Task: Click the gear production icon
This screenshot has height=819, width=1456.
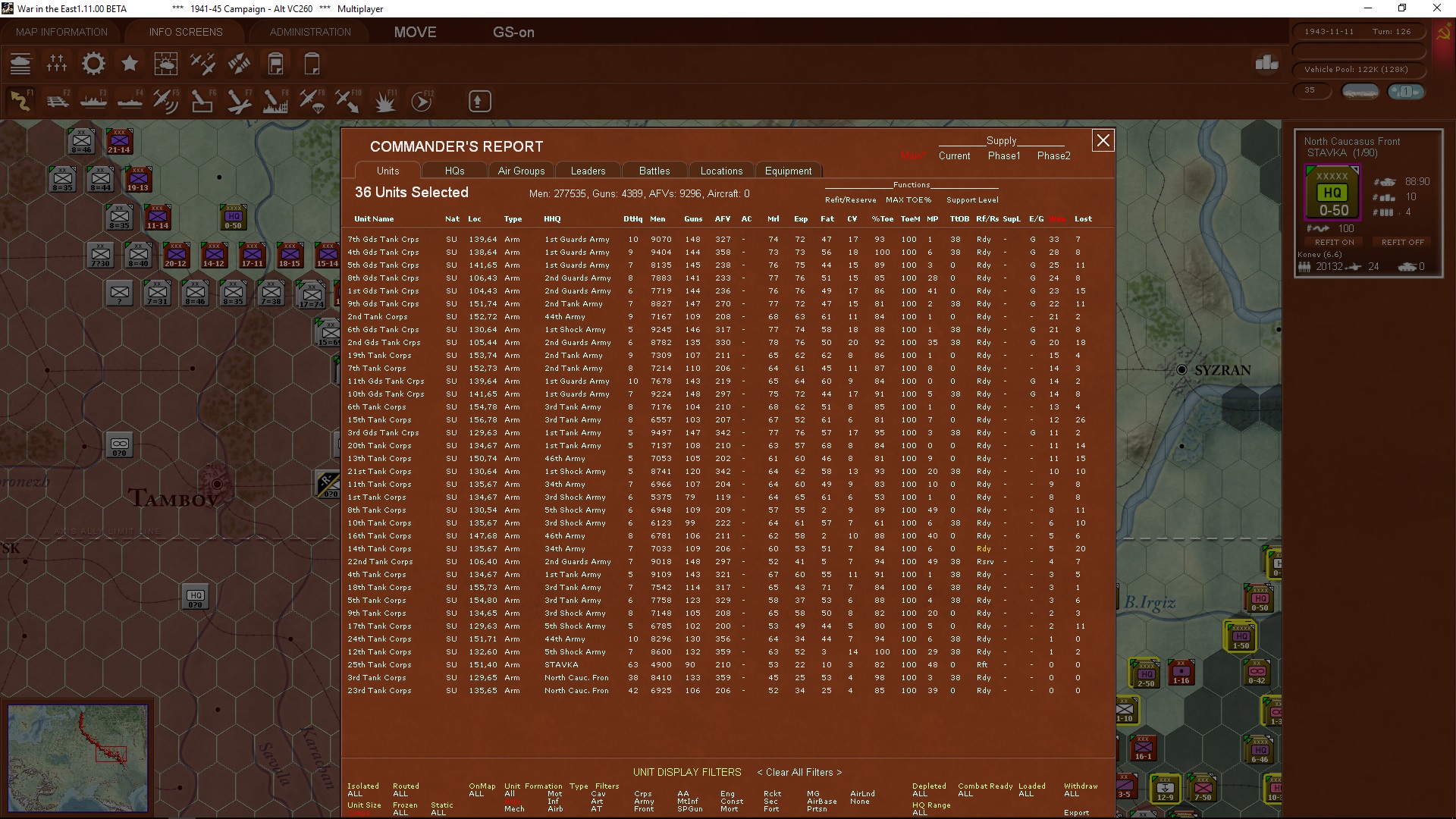Action: [93, 64]
